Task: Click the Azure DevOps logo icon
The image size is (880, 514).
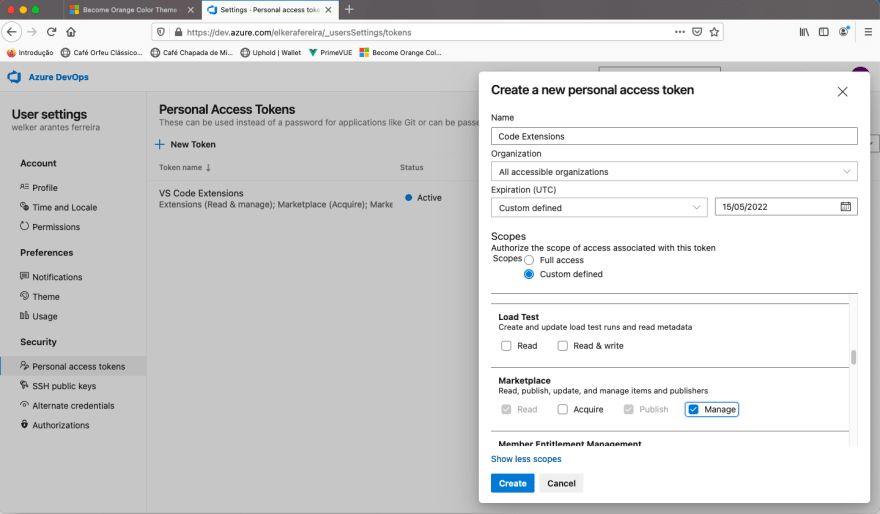Action: tap(14, 77)
